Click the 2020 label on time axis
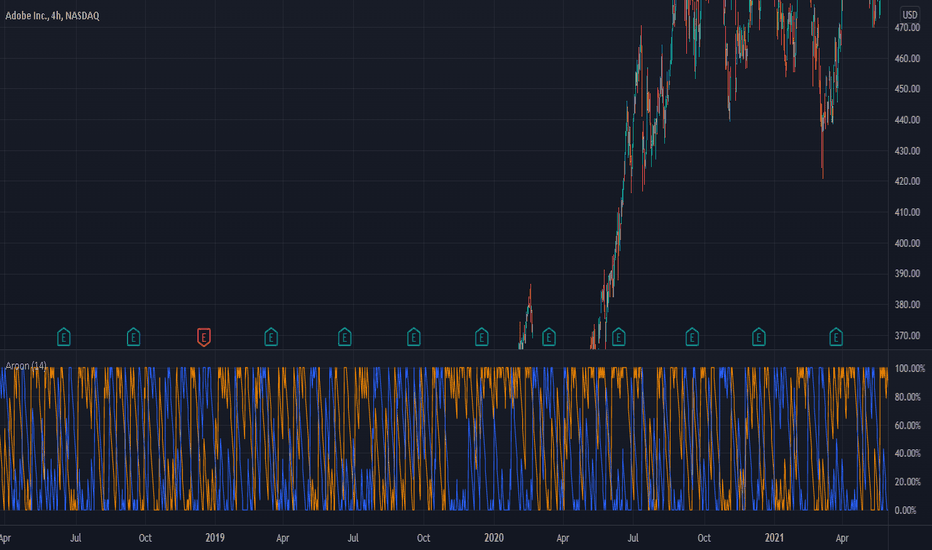This screenshot has width=932, height=550. click(493, 538)
